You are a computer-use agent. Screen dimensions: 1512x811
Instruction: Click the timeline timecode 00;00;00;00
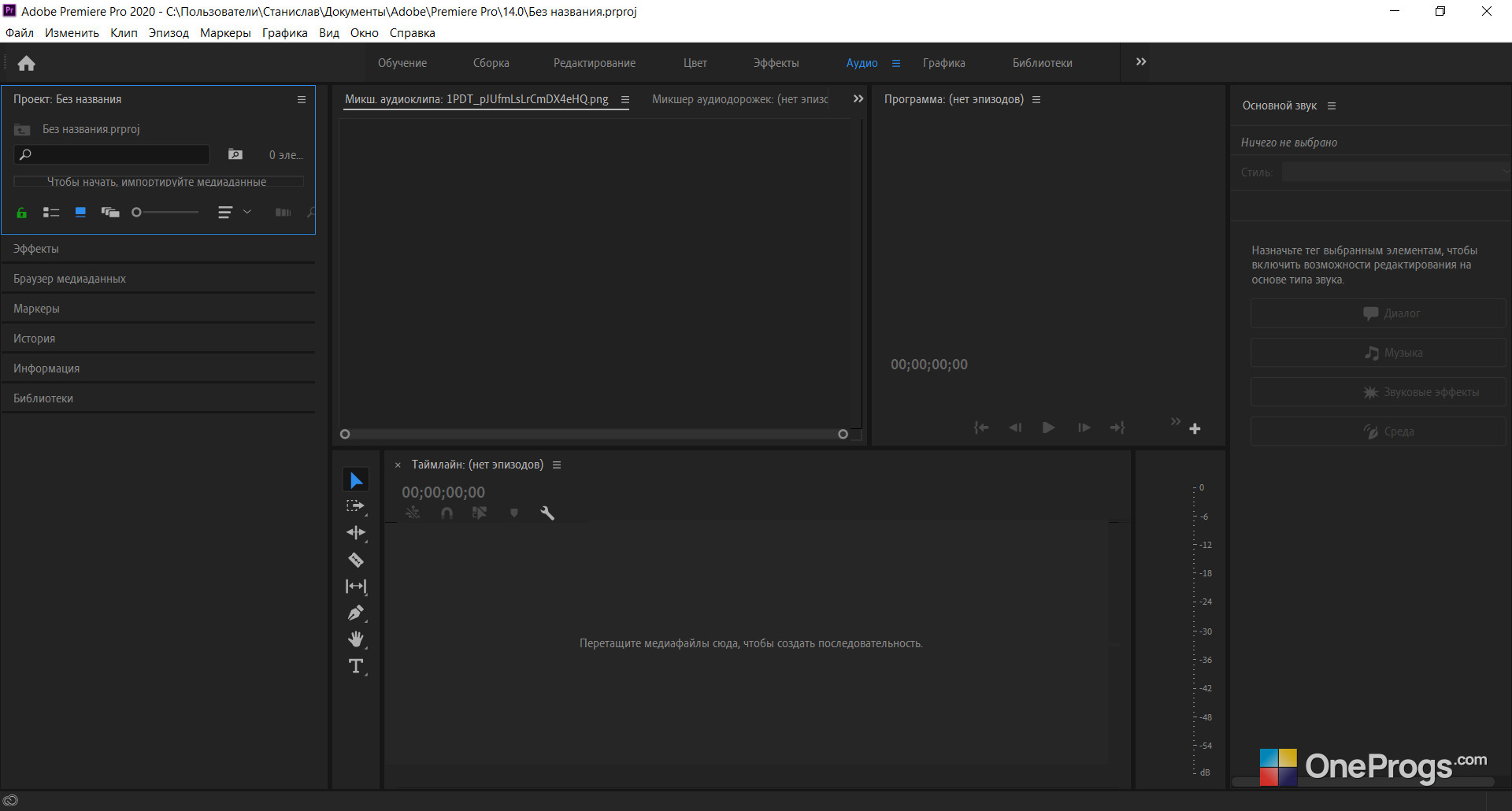[443, 492]
